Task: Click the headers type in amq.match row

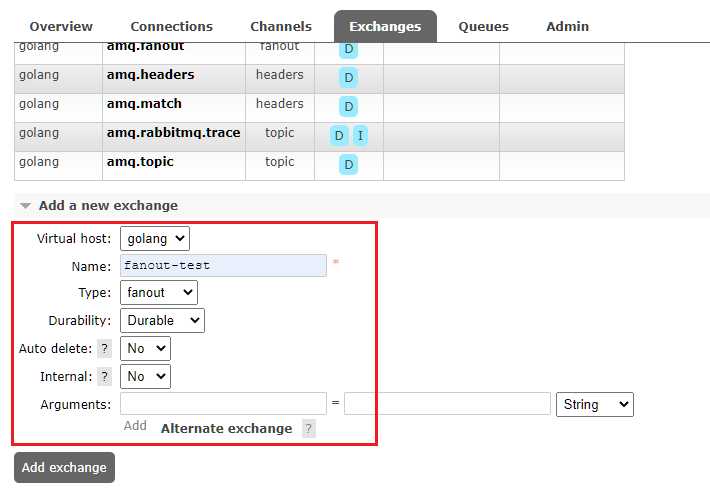Action: [x=280, y=104]
